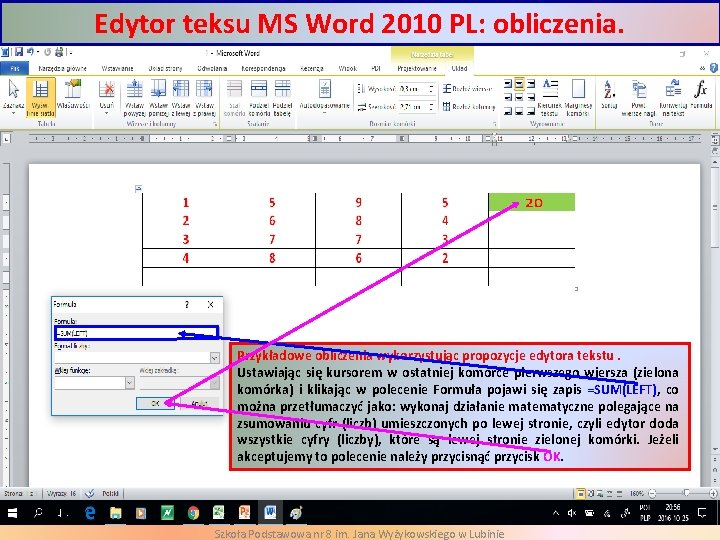Click Save icon in quick access toolbar
The image size is (720, 540).
[x=19, y=52]
